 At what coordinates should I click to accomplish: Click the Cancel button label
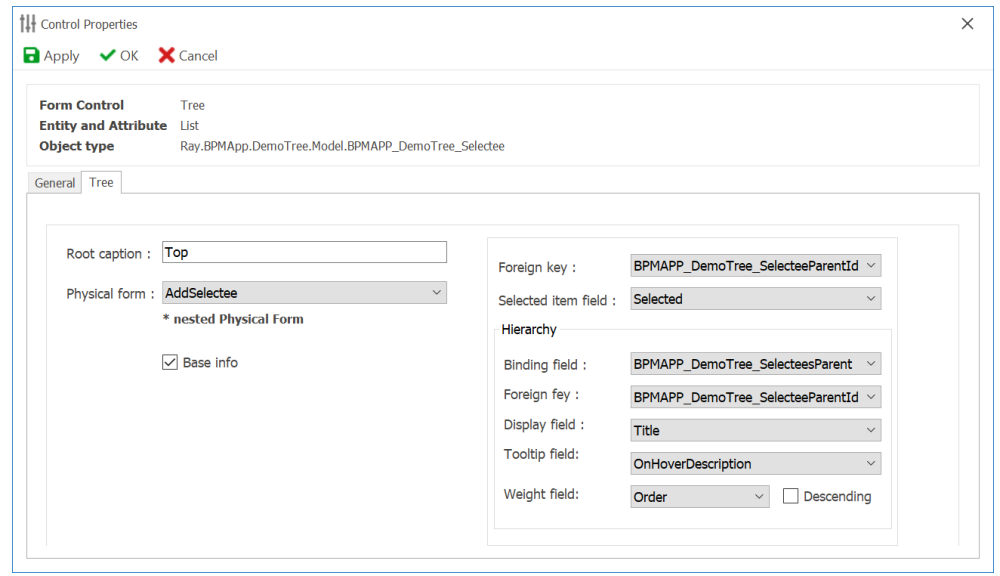[198, 56]
